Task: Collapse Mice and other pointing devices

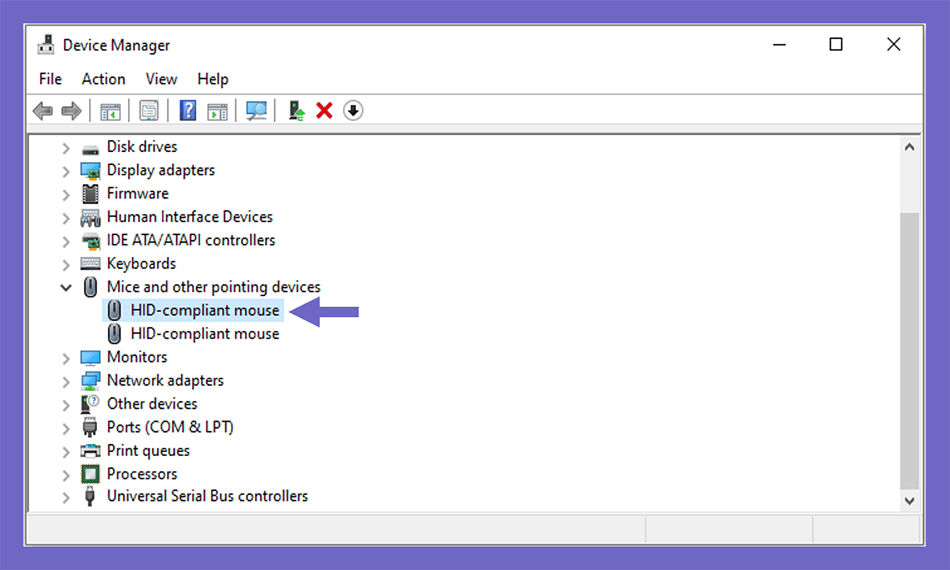Action: [66, 288]
